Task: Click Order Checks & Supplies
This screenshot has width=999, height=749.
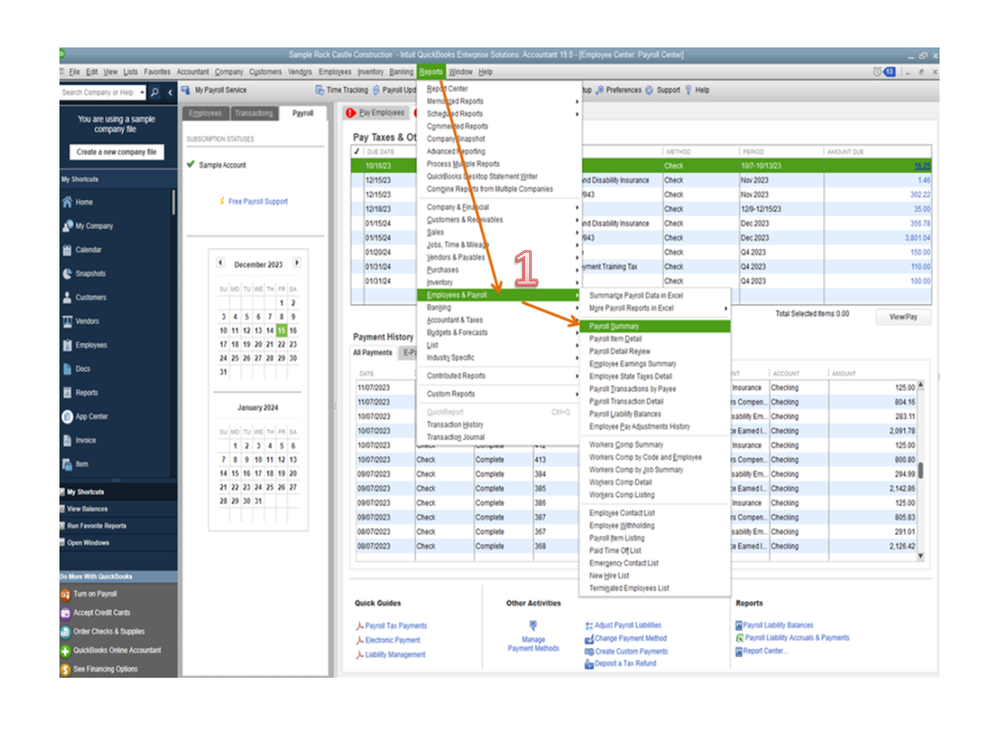Action: 103,632
